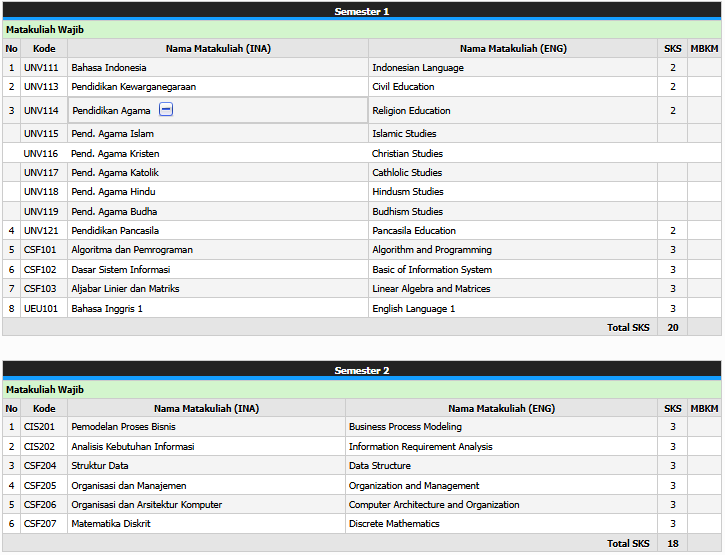Click 'Pendidikan Agama' course name
725x555 pixels.
tap(111, 111)
